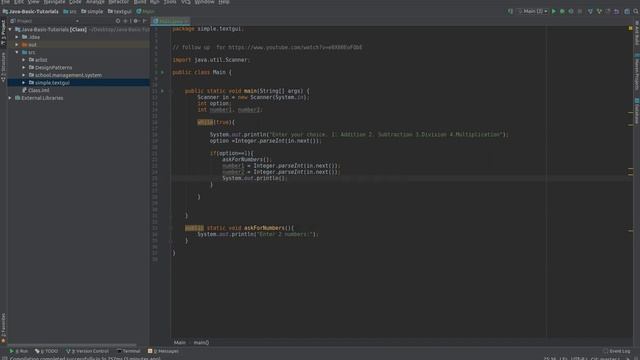This screenshot has width=640, height=360.
Task: Open the Edit menu
Action: (19, 2)
